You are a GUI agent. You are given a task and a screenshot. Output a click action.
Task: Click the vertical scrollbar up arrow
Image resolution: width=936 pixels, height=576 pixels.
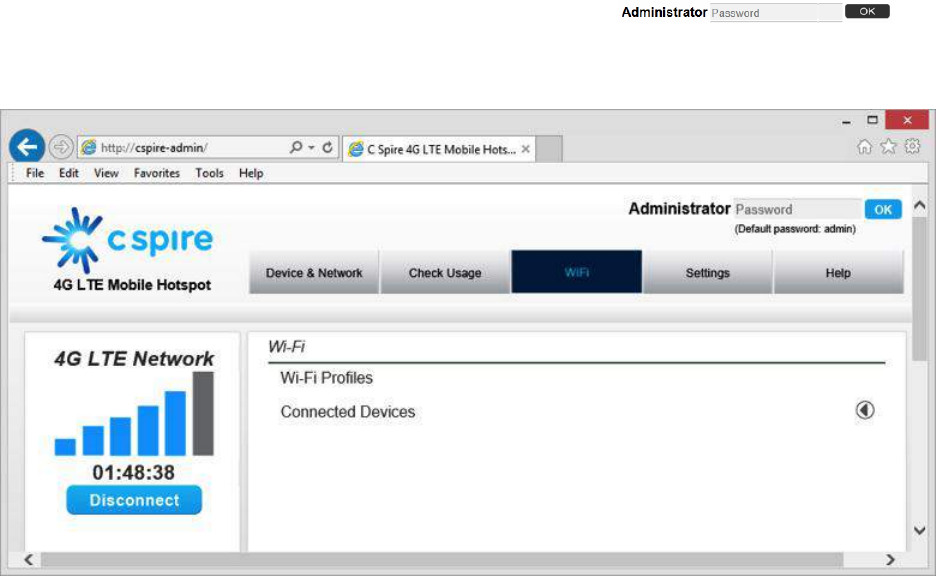920,205
